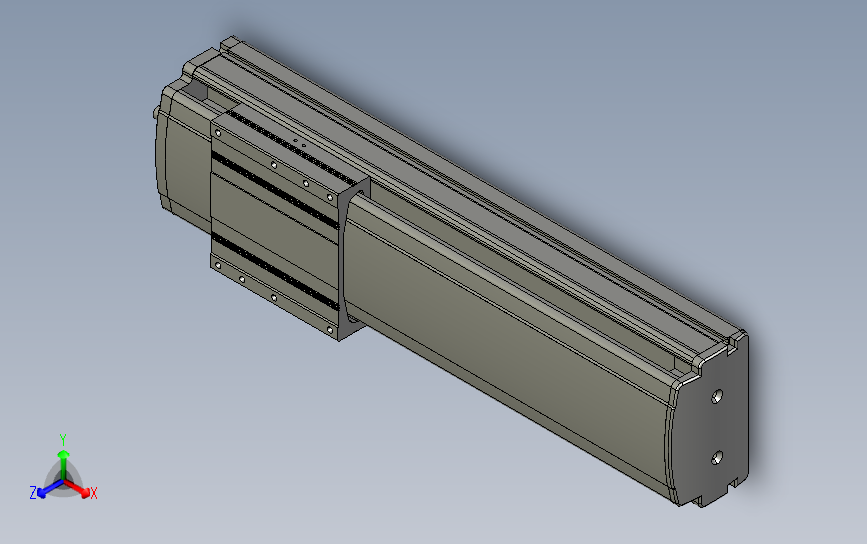
Task: Select the long front side cover of the actuator
Action: [x=509, y=354]
